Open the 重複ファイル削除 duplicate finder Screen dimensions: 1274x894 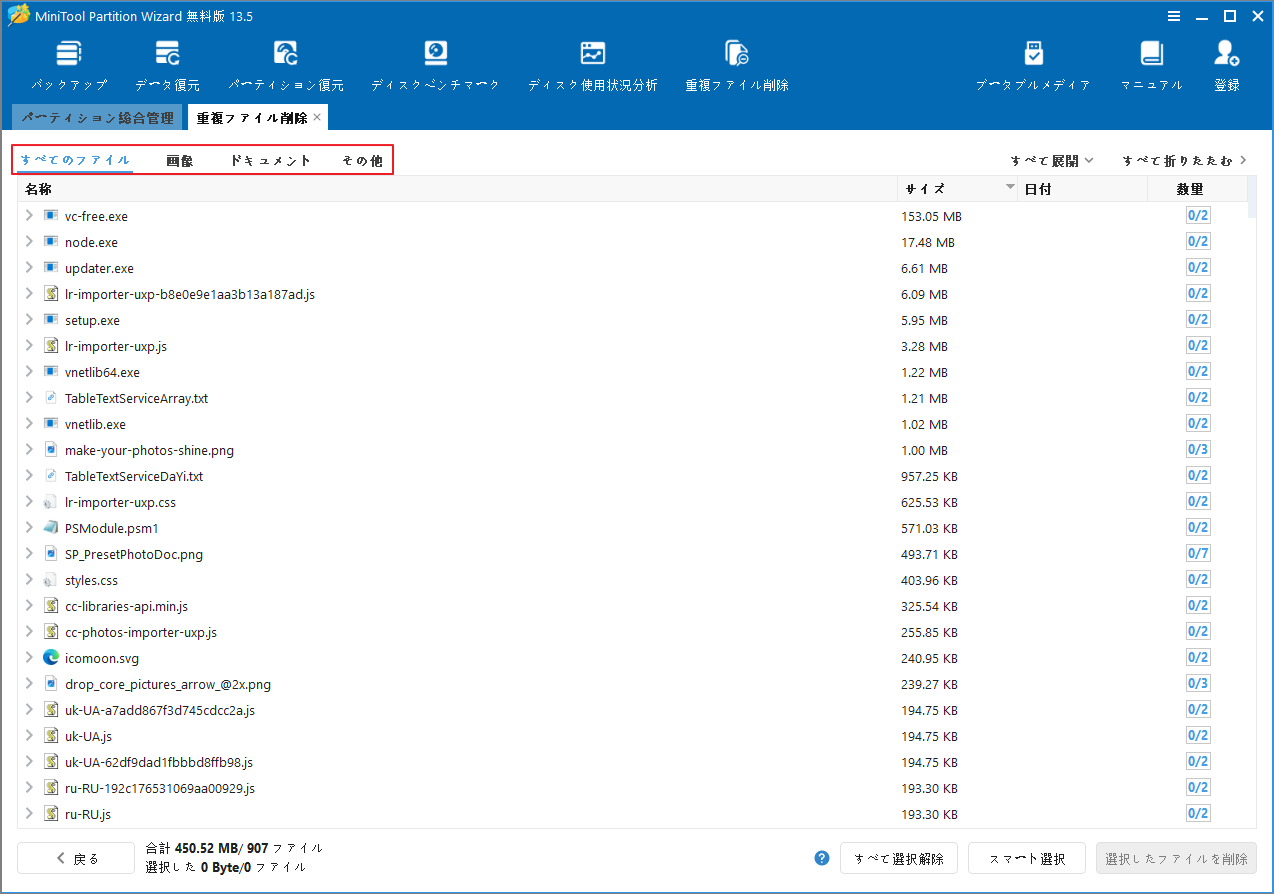tap(737, 63)
